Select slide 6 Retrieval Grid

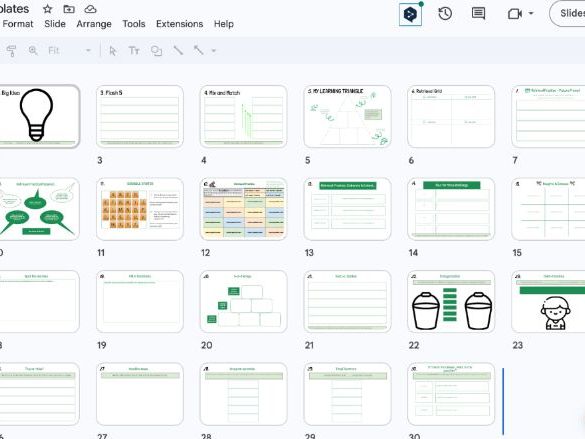pyautogui.click(x=451, y=116)
